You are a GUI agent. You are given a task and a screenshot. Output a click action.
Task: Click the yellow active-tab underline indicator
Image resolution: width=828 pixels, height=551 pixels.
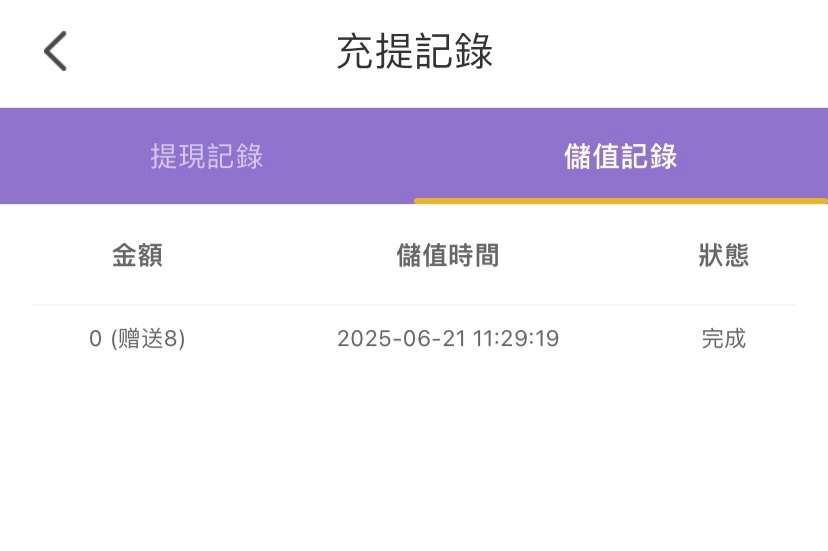point(621,201)
